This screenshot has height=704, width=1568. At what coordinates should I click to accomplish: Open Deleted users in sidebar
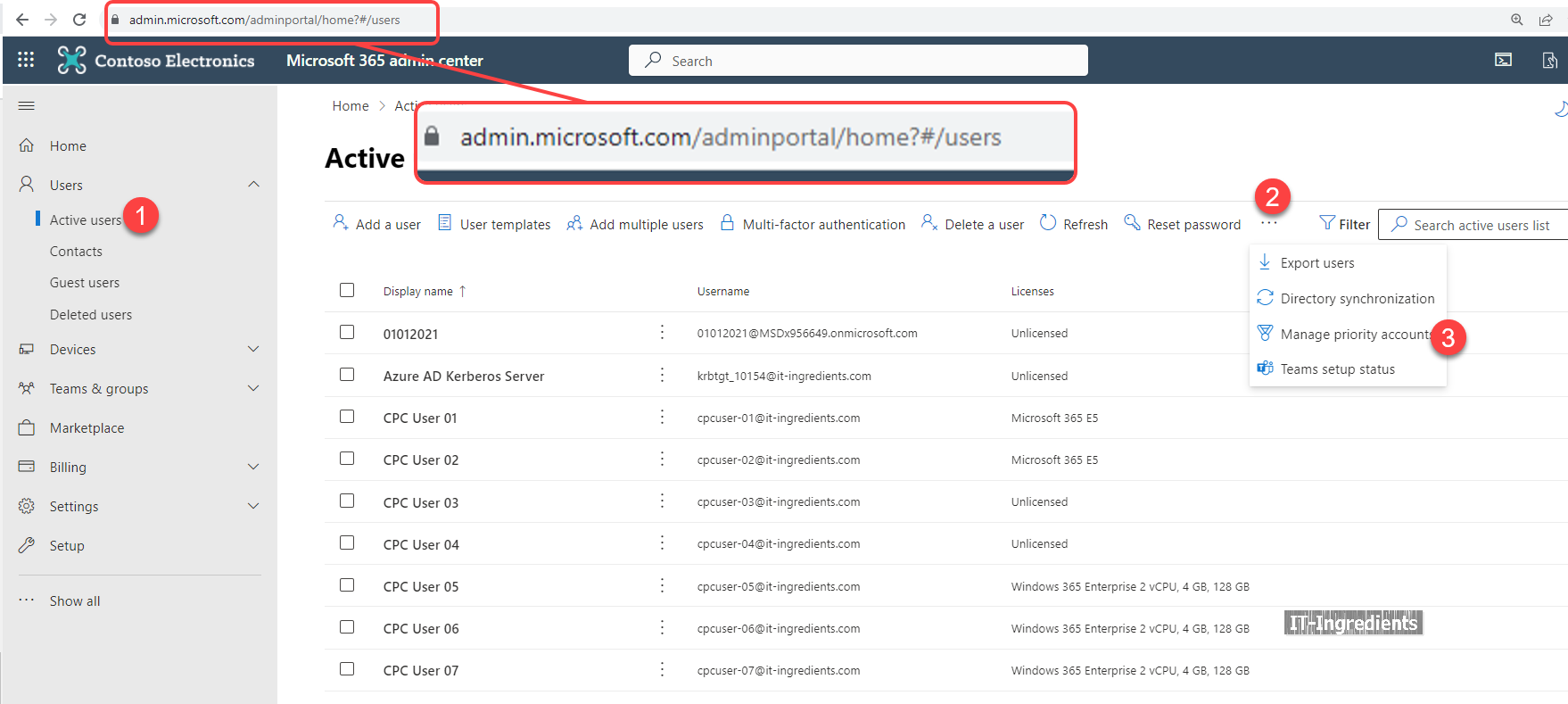91,315
